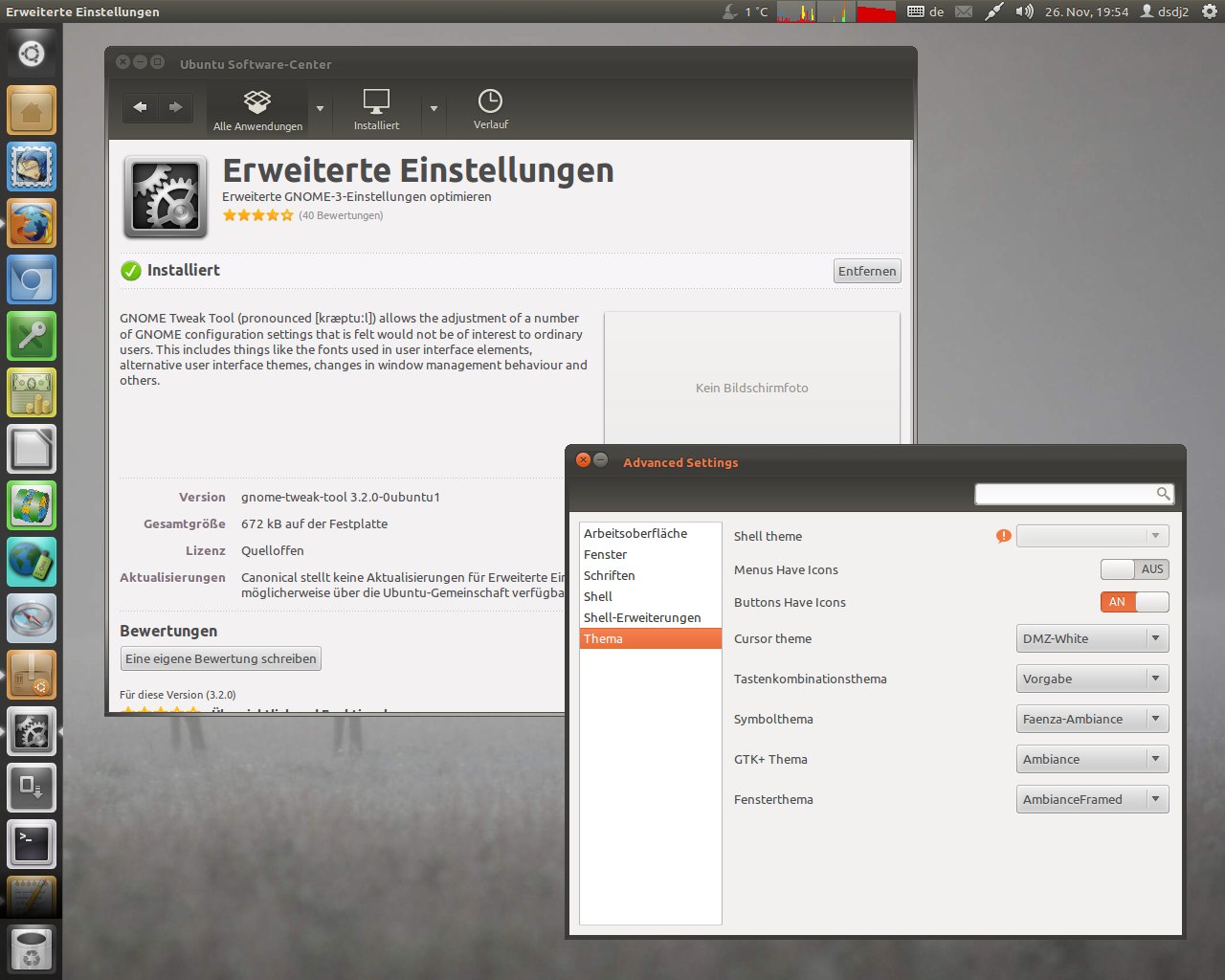Viewport: 1225px width, 980px height.
Task: Select Schriften category
Action: [651, 575]
